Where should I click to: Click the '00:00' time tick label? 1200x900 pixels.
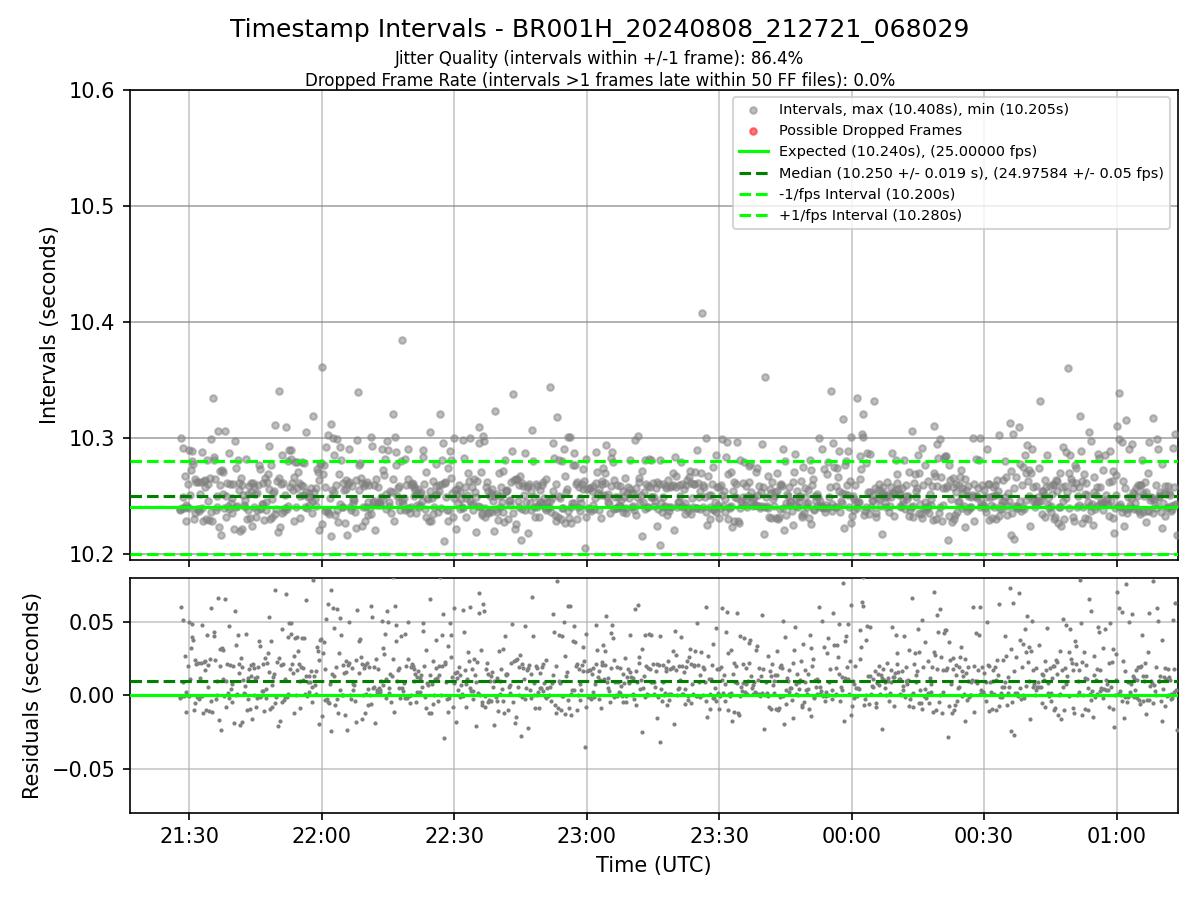pos(852,835)
